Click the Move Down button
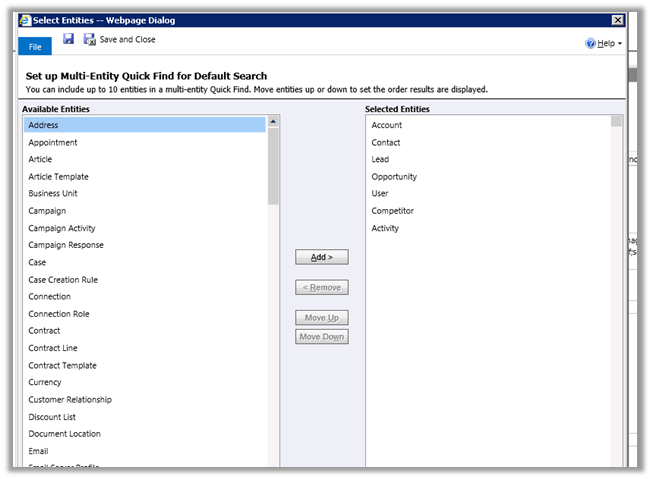The height and width of the screenshot is (479, 650). tap(322, 337)
